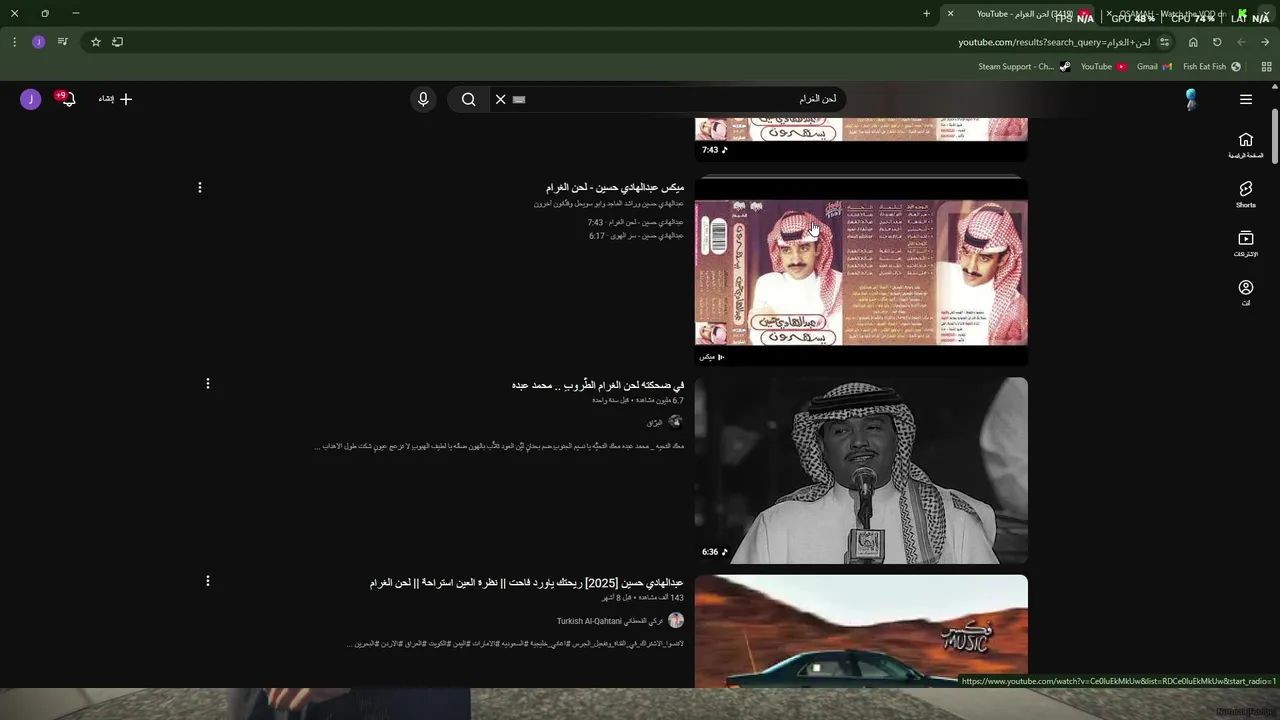Bookmark this page with star icon

[x=96, y=42]
